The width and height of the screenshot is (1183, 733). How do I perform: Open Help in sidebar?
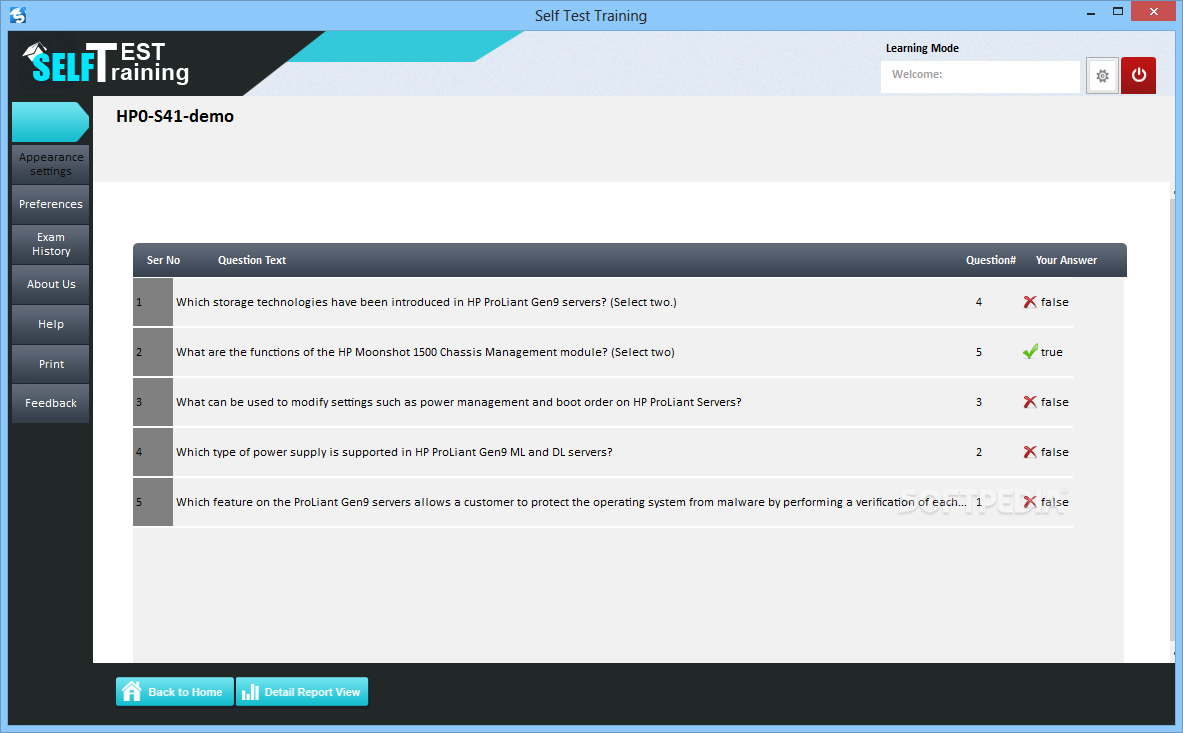(x=51, y=324)
